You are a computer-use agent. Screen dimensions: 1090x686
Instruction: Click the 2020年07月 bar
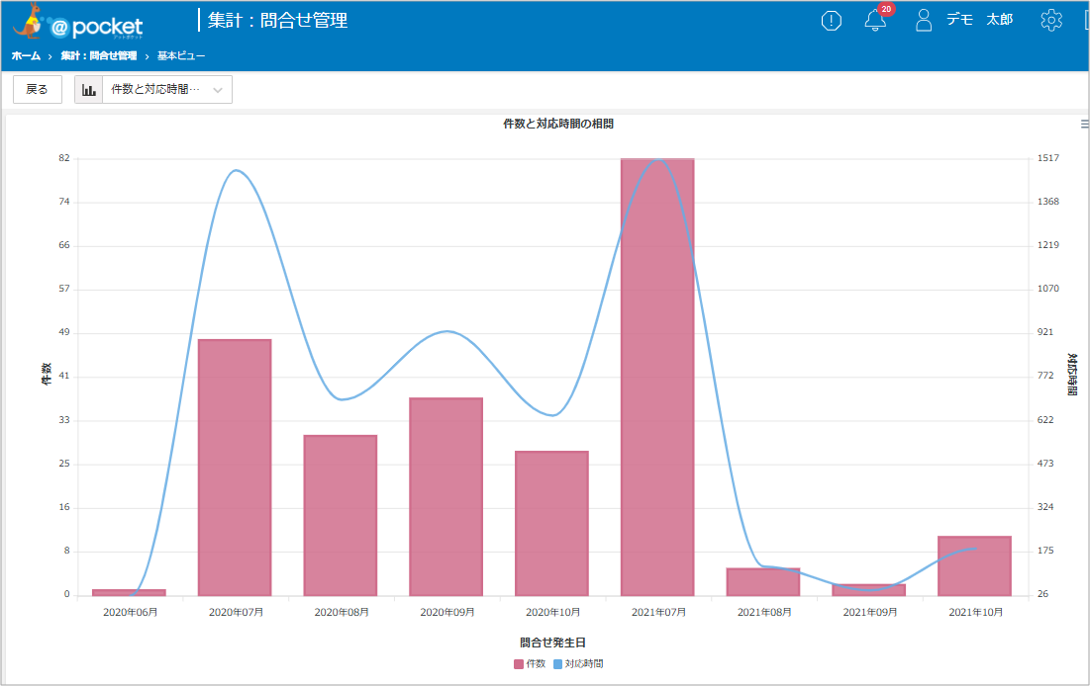pos(234,468)
